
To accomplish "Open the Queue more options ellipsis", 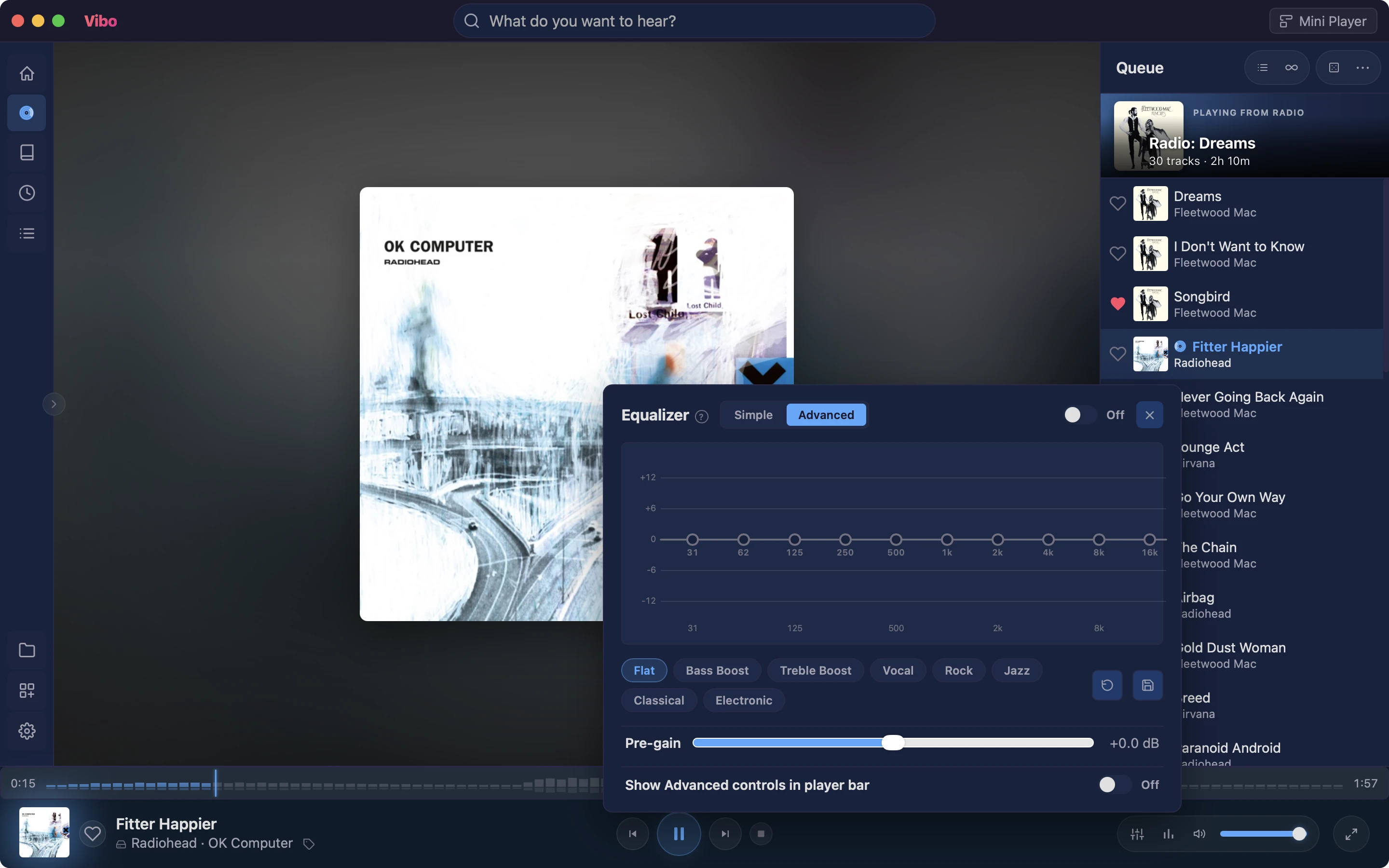I will 1362,68.
